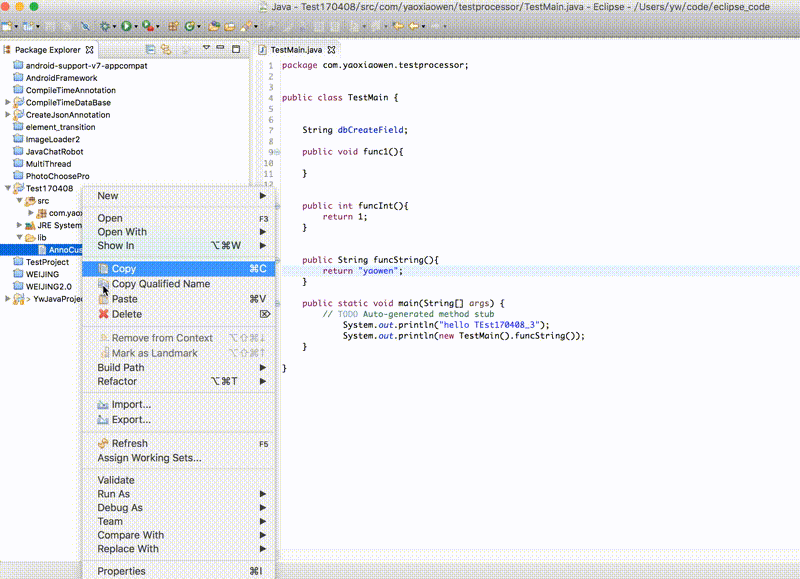Viewport: 800px width, 579px height.
Task: Choose Open from the context menu
Action: pyautogui.click(x=179, y=218)
